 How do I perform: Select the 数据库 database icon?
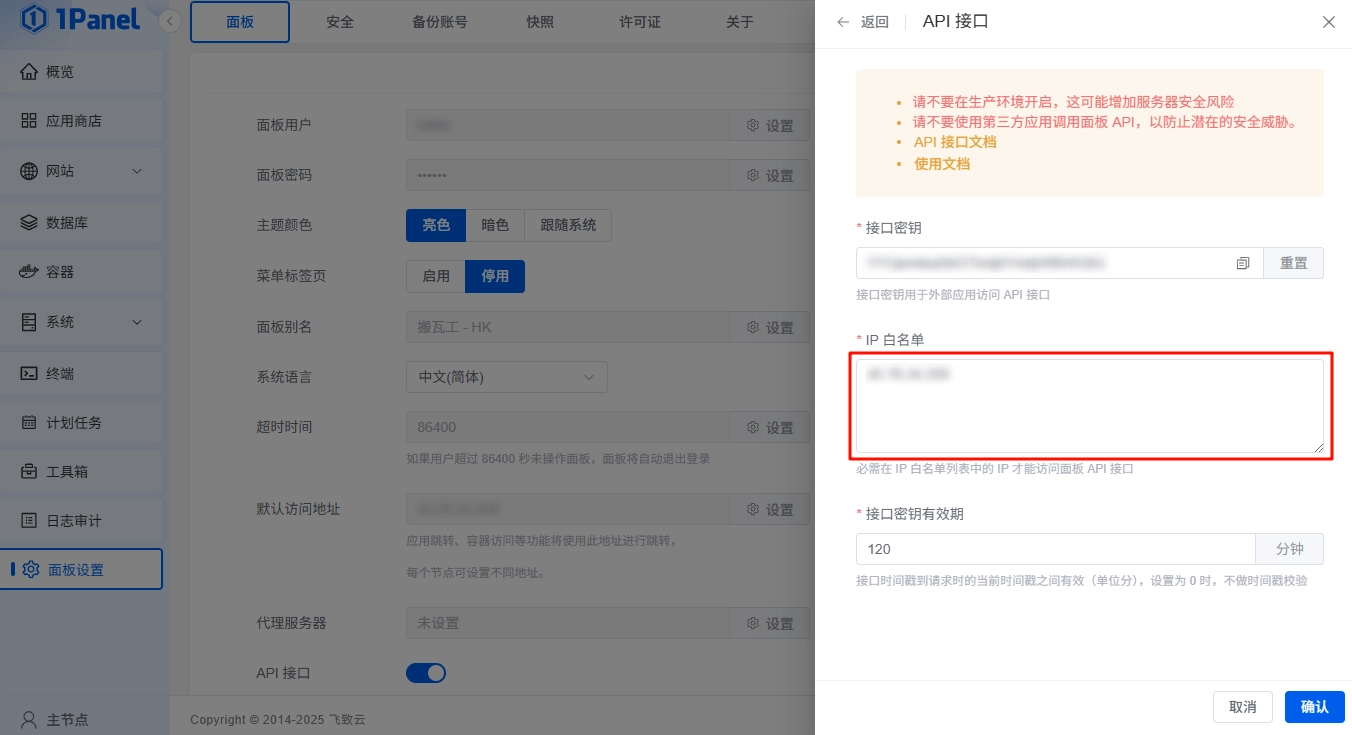pos(29,222)
